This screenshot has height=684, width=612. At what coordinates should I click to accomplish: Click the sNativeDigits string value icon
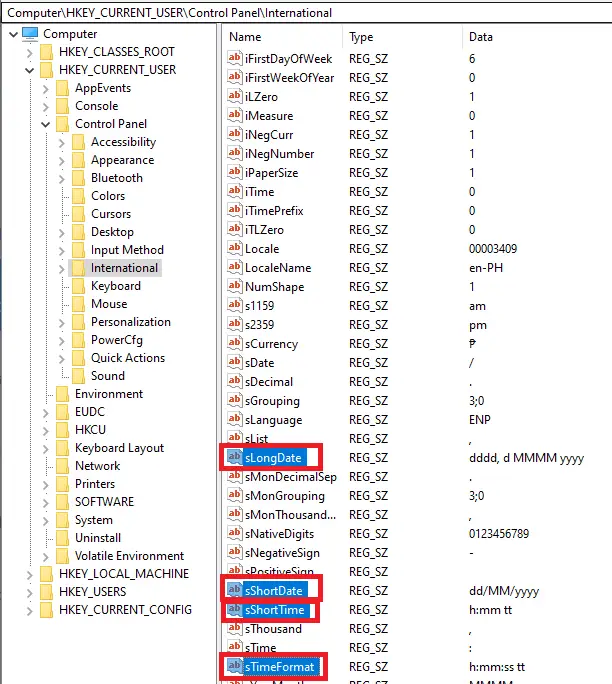point(234,533)
